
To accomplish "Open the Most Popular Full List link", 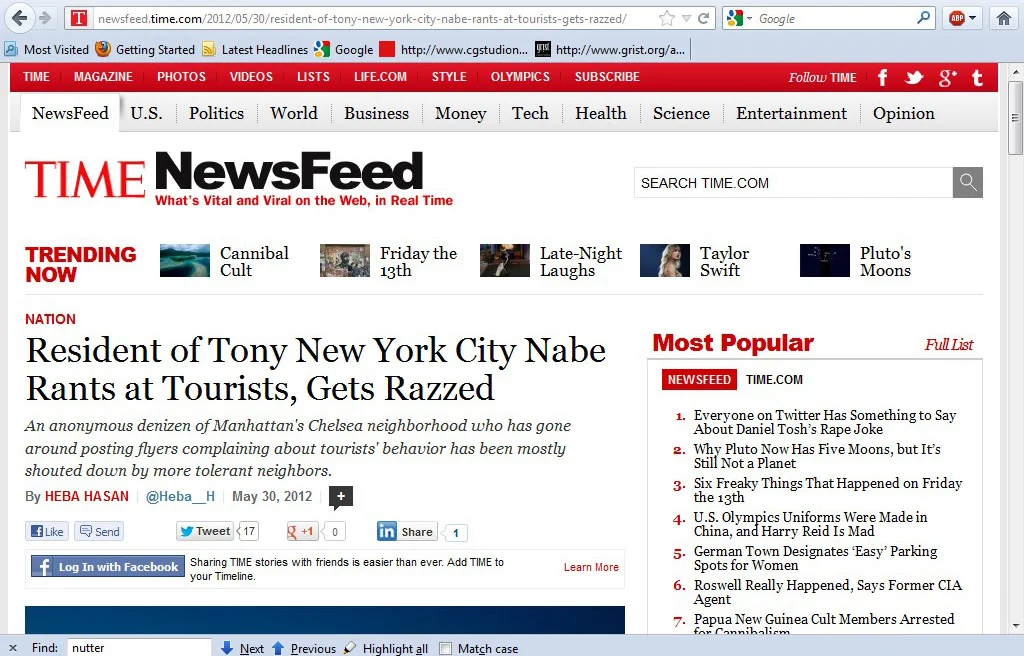I will click(x=948, y=344).
